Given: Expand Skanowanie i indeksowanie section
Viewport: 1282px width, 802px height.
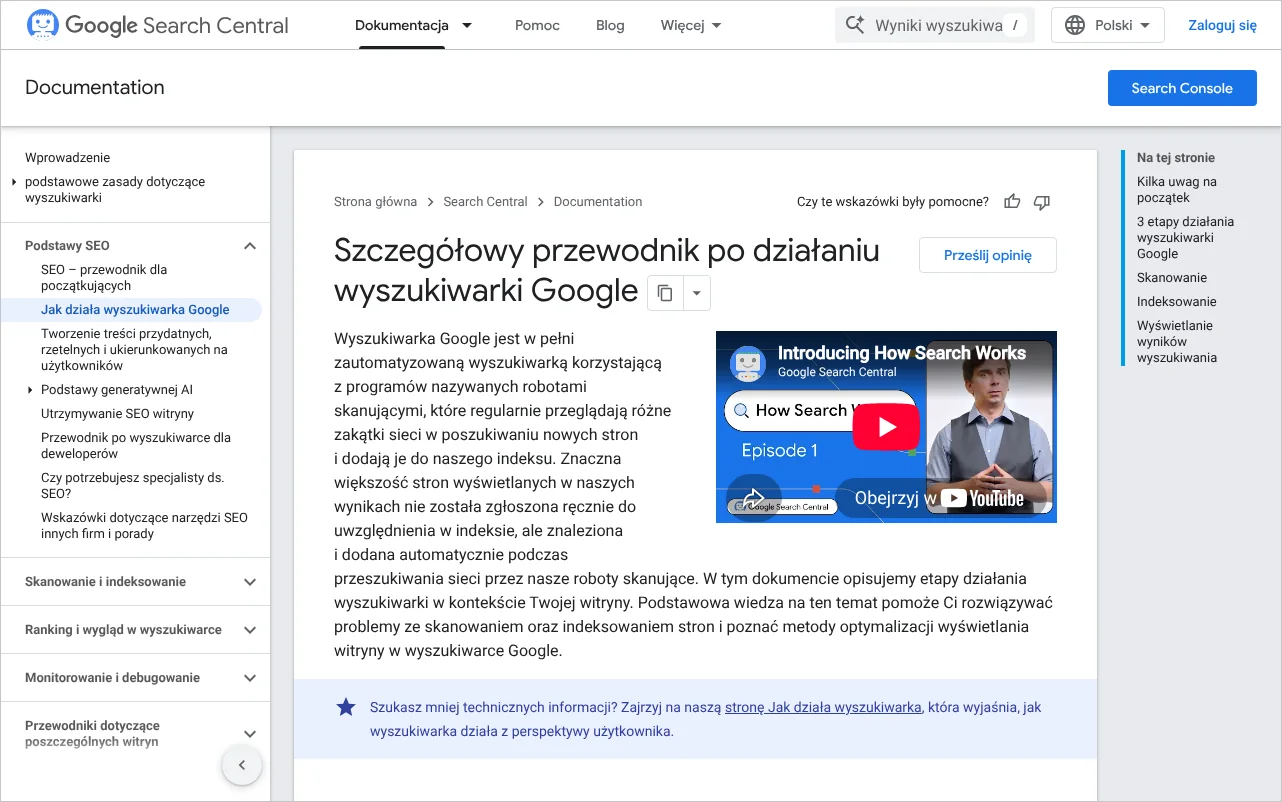Looking at the screenshot, I should tap(250, 582).
